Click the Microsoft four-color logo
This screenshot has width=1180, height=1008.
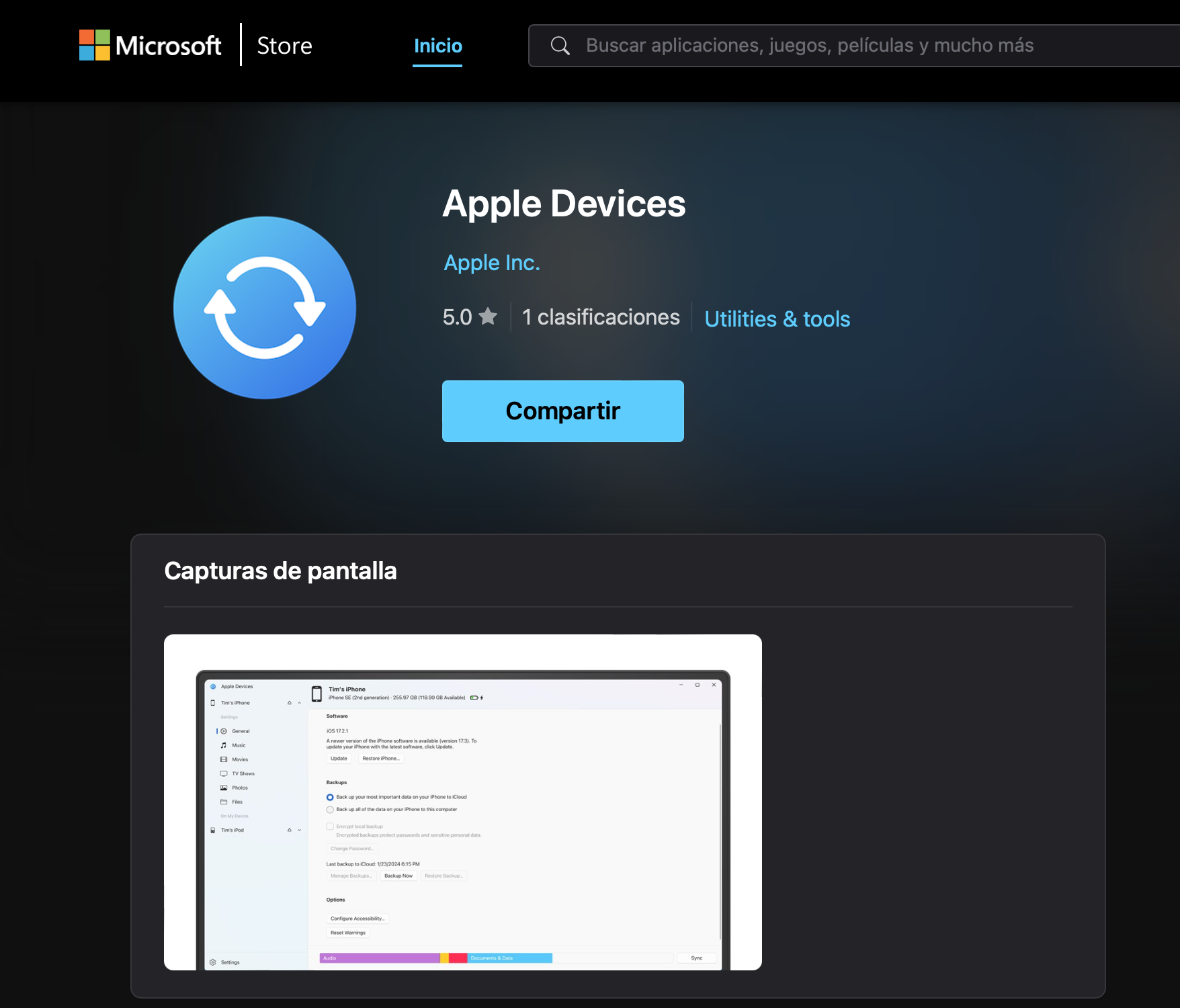click(95, 45)
